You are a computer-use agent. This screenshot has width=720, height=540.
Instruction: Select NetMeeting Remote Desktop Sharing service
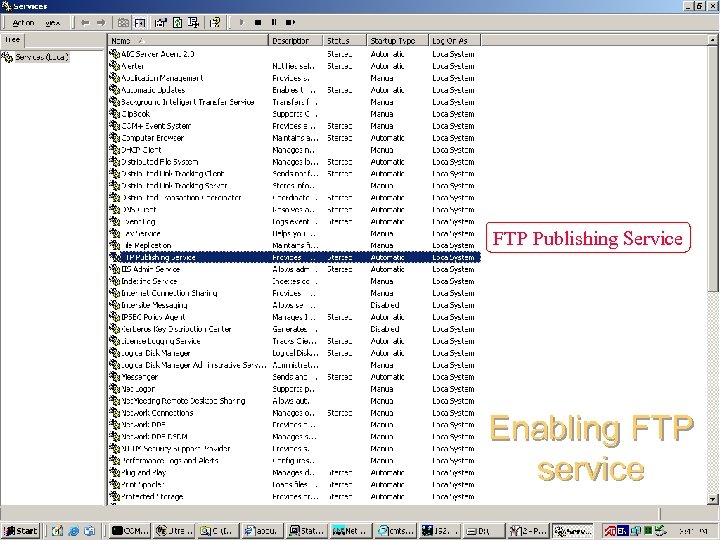click(x=295, y=401)
